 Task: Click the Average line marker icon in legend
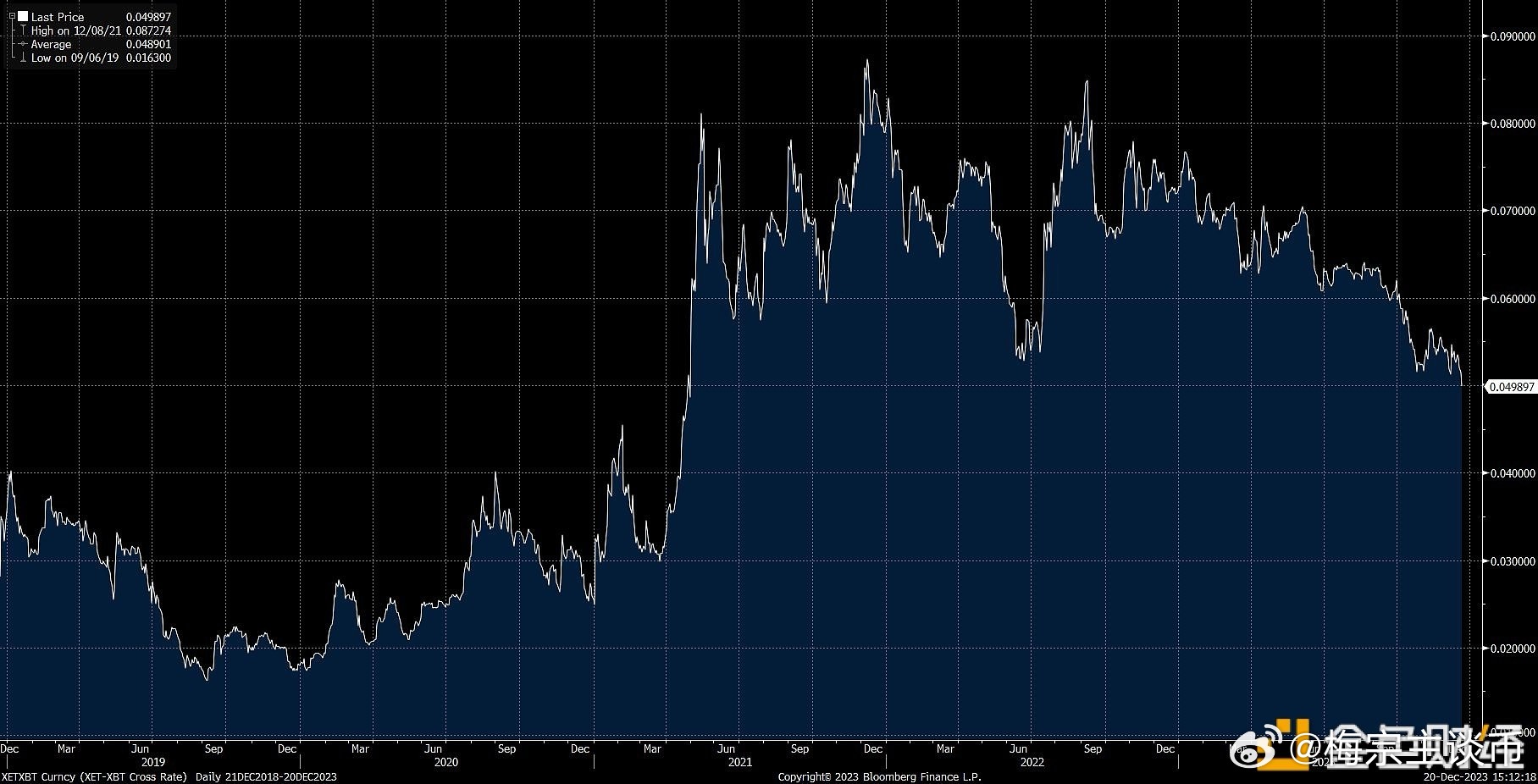click(x=23, y=44)
